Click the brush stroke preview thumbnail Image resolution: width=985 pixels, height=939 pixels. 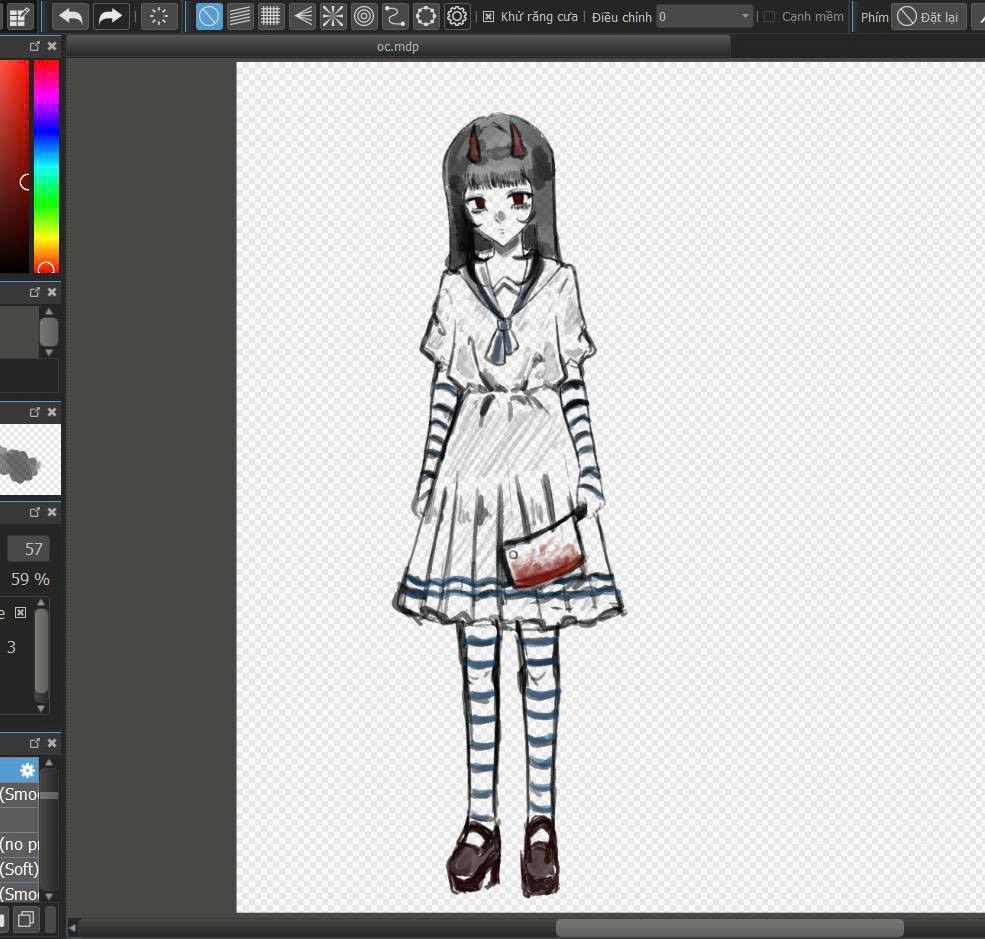[x=30, y=460]
